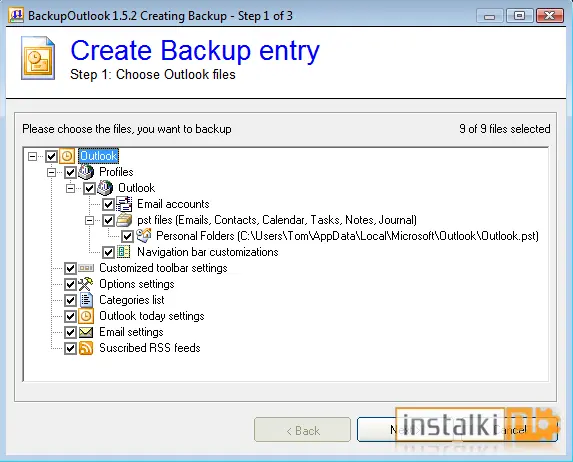Image resolution: width=573 pixels, height=462 pixels.
Task: Uncheck the Categories list checkbox
Action: tap(70, 300)
